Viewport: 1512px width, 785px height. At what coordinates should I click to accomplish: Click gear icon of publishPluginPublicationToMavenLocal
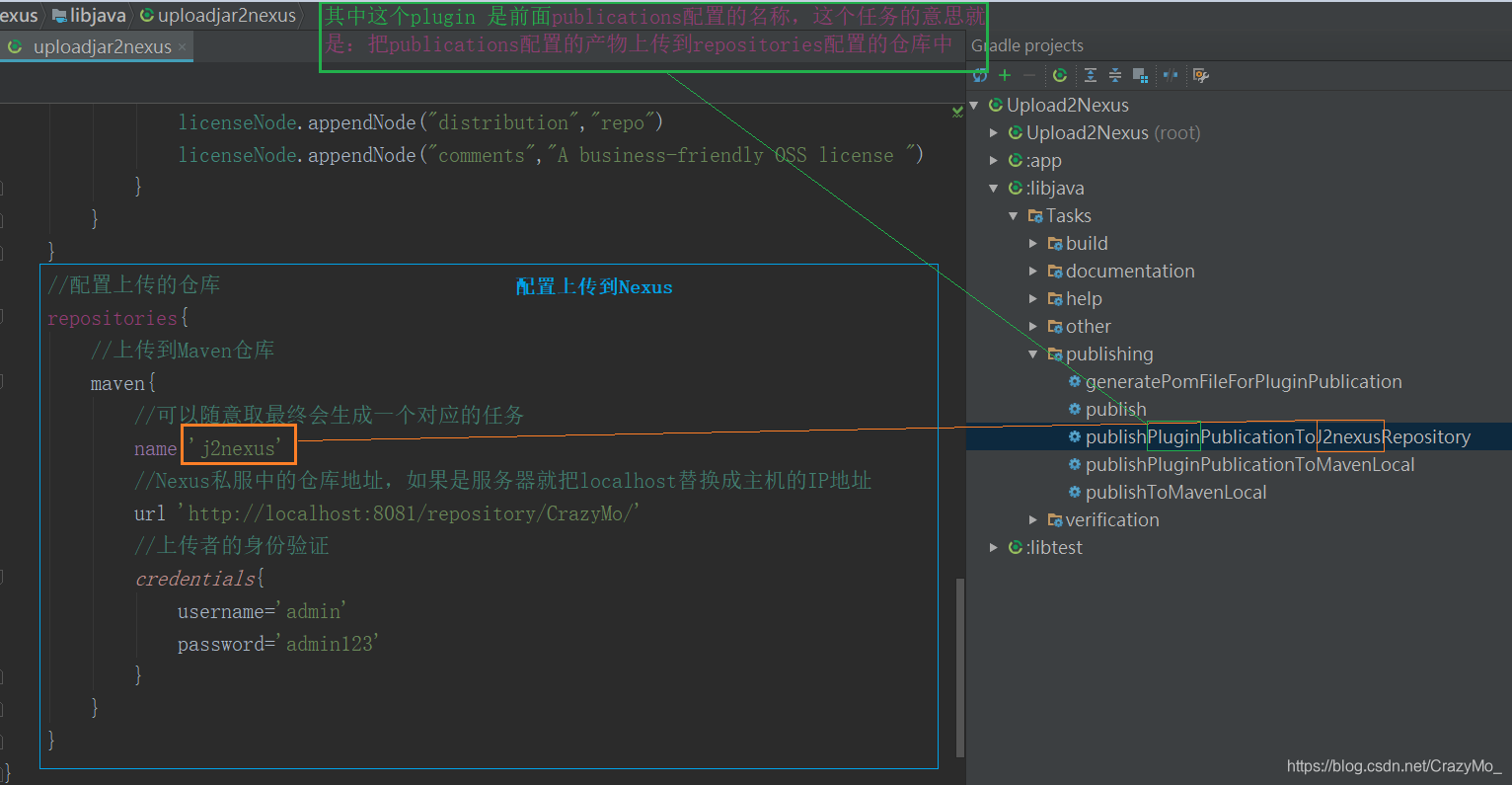pyautogui.click(x=1075, y=464)
